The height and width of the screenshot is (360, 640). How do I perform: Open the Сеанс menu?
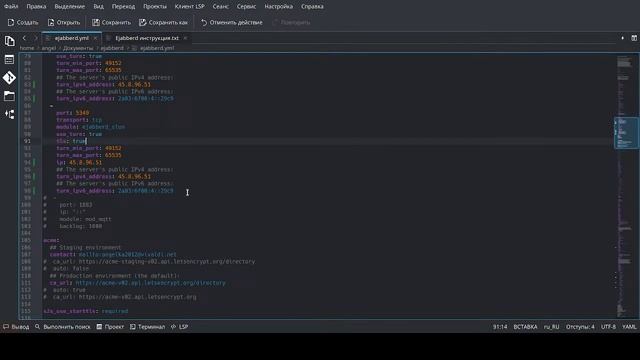point(220,7)
